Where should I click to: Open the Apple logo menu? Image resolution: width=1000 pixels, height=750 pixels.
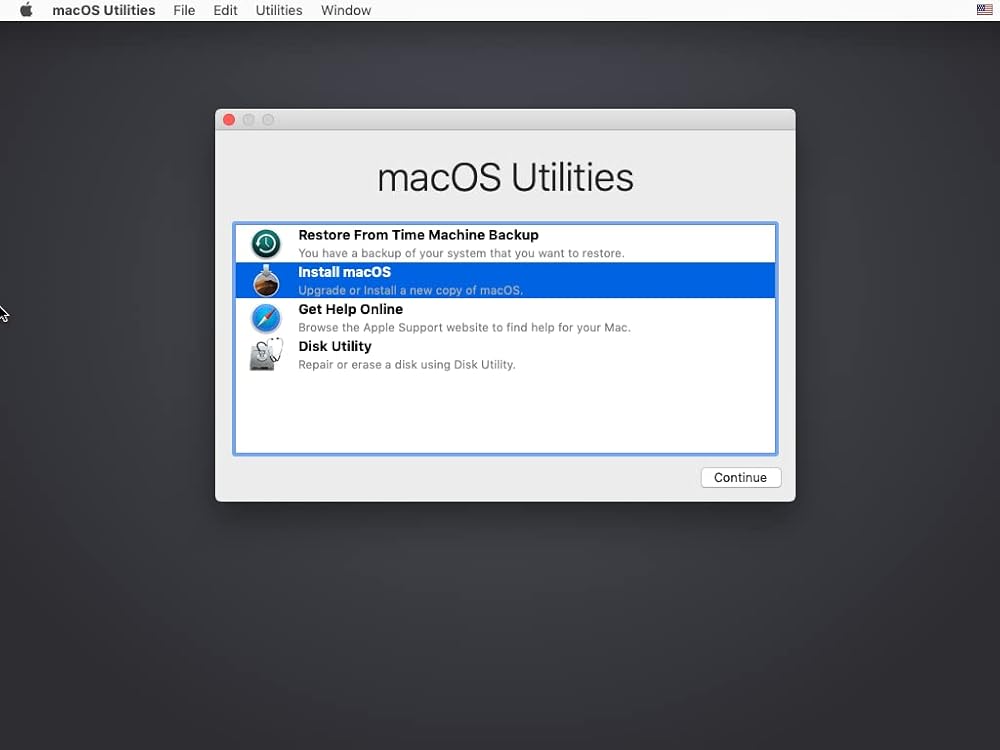[x=26, y=10]
